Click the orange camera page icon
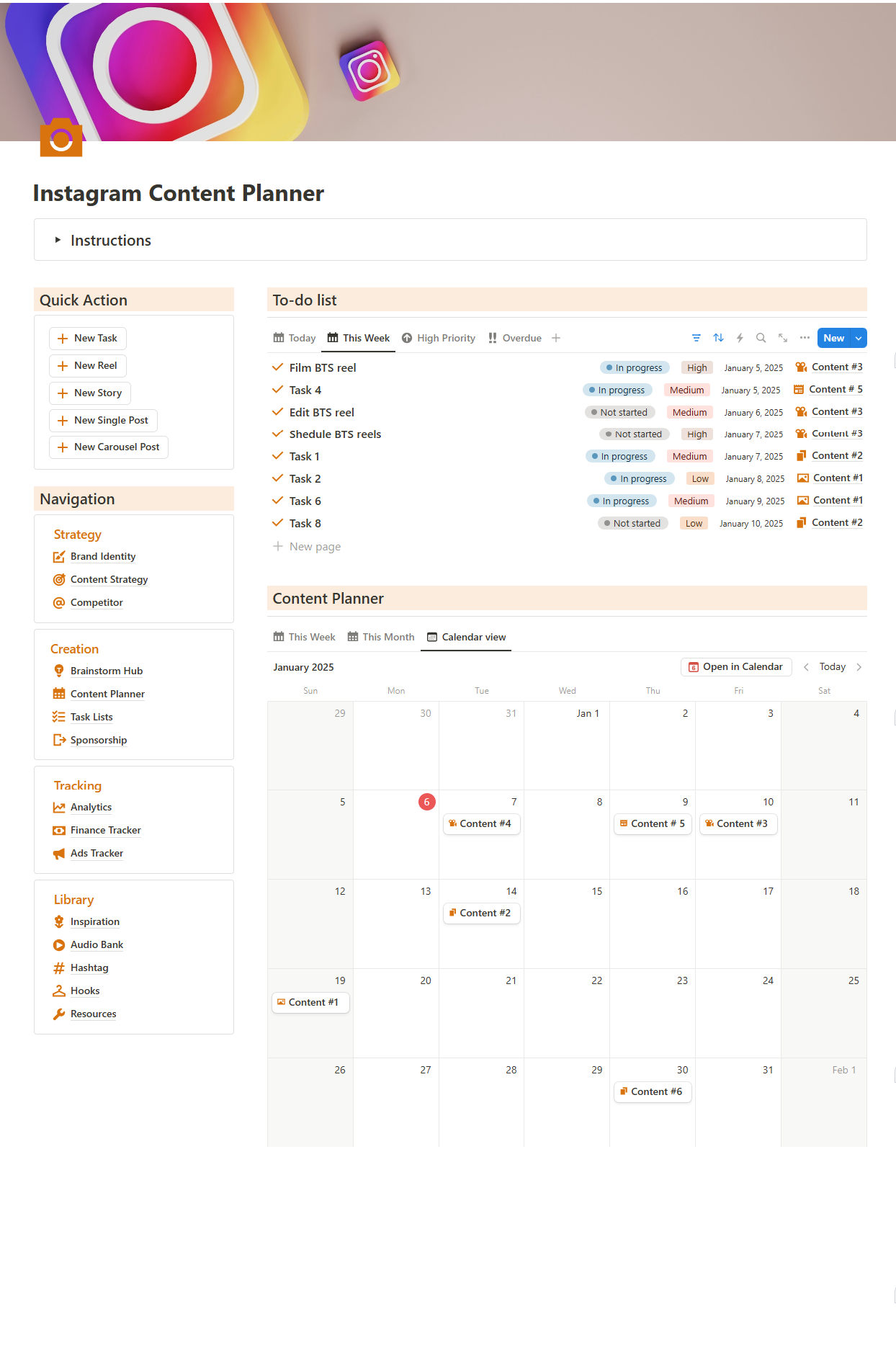 tap(61, 138)
